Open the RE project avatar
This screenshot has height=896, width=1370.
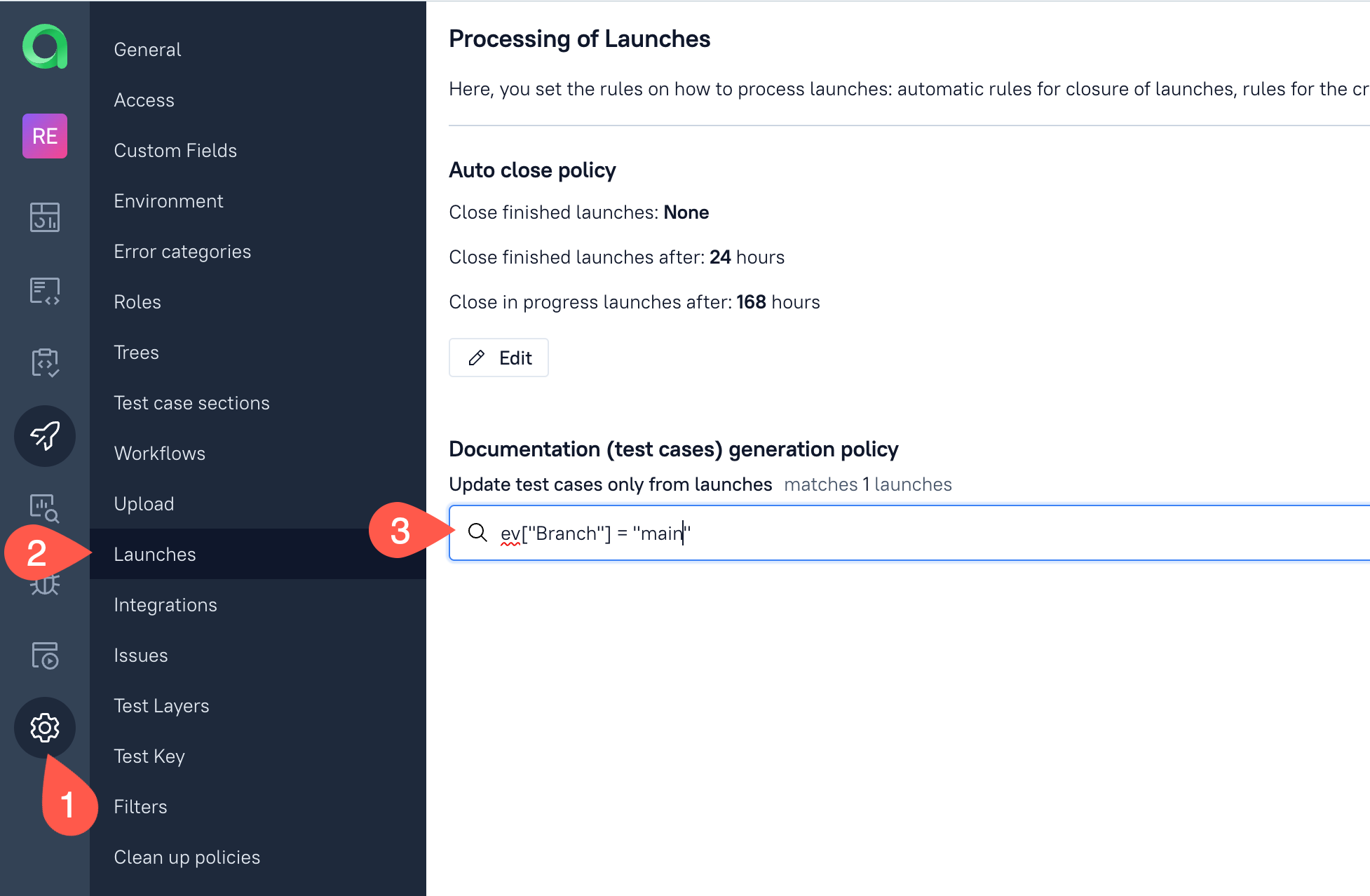[45, 136]
